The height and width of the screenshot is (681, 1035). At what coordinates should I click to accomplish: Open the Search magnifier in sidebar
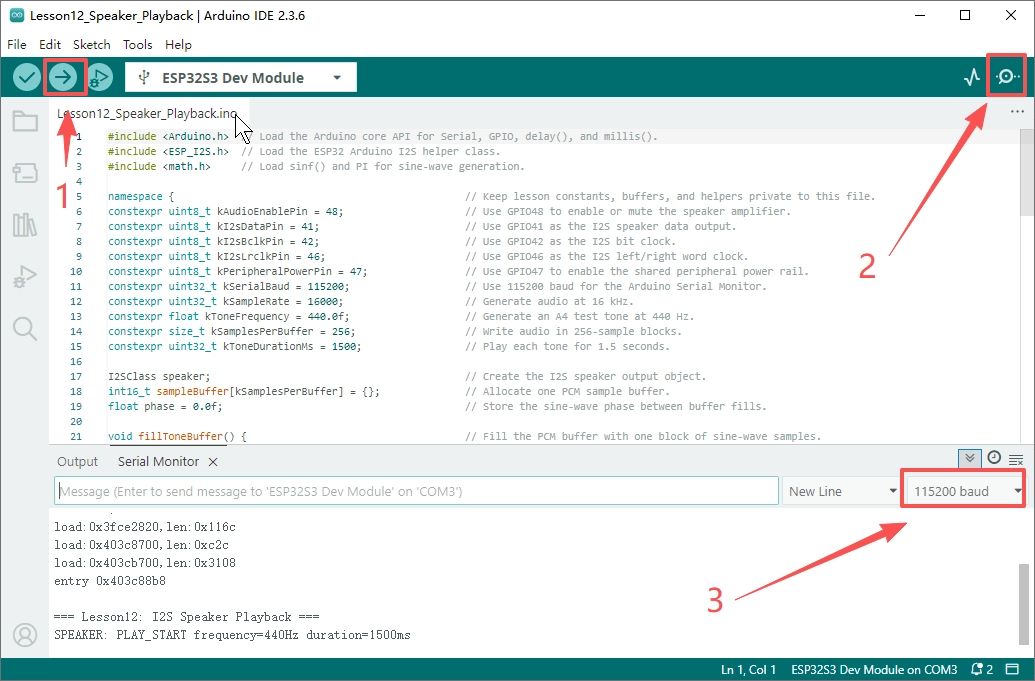(25, 328)
